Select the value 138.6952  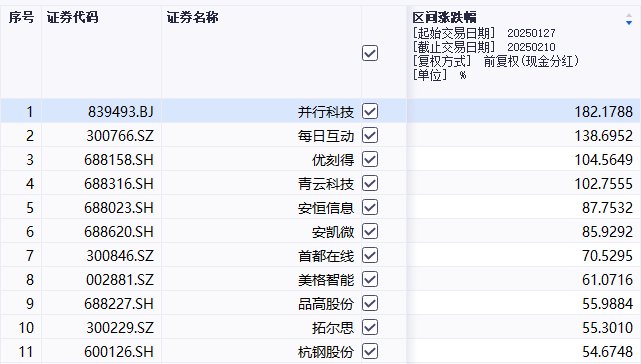(x=603, y=136)
